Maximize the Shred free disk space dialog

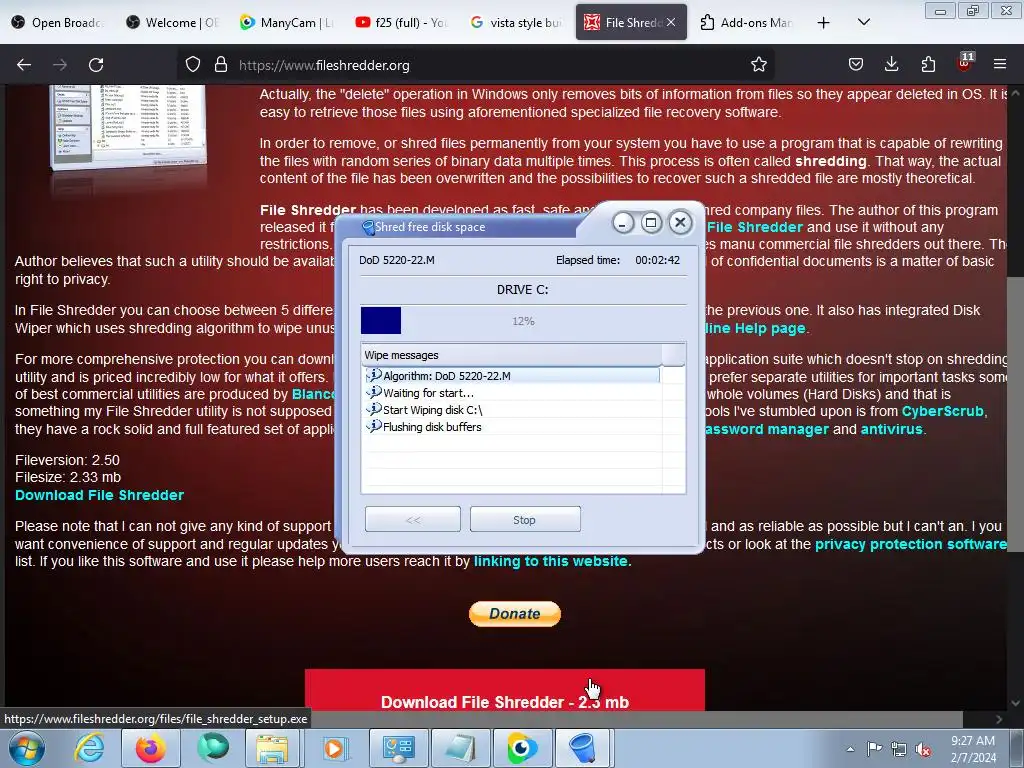[651, 223]
